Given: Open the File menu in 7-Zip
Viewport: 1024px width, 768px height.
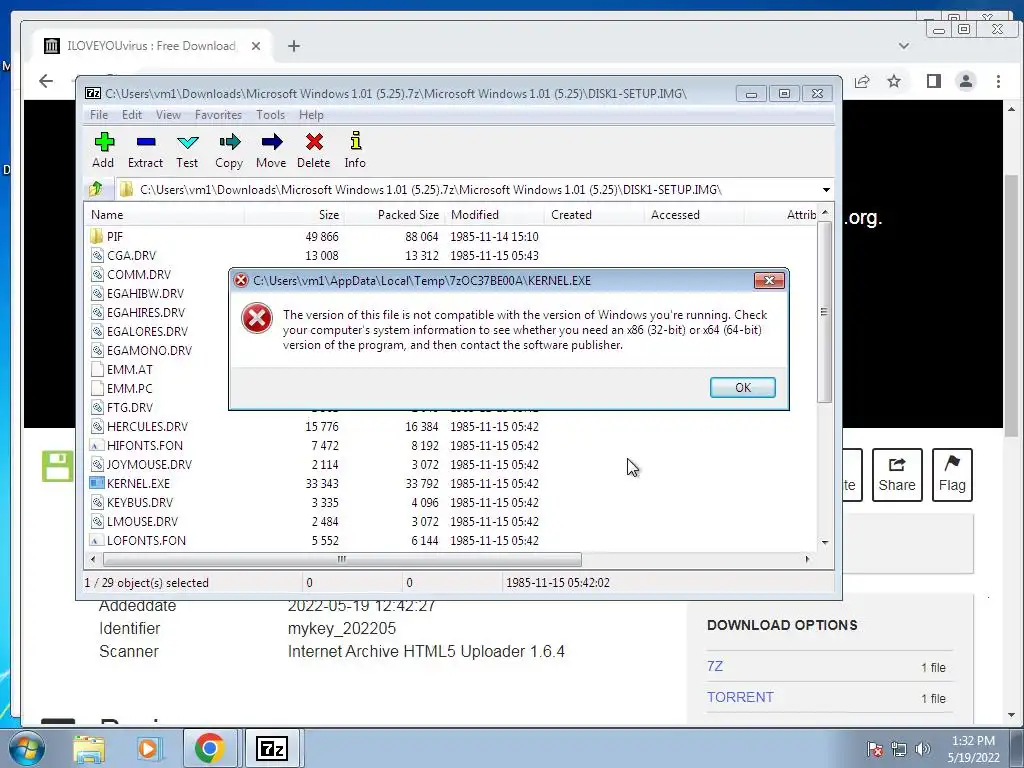Looking at the screenshot, I should click(99, 115).
